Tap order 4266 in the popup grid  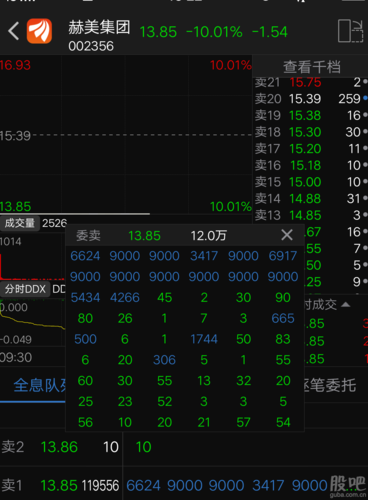[125, 297]
